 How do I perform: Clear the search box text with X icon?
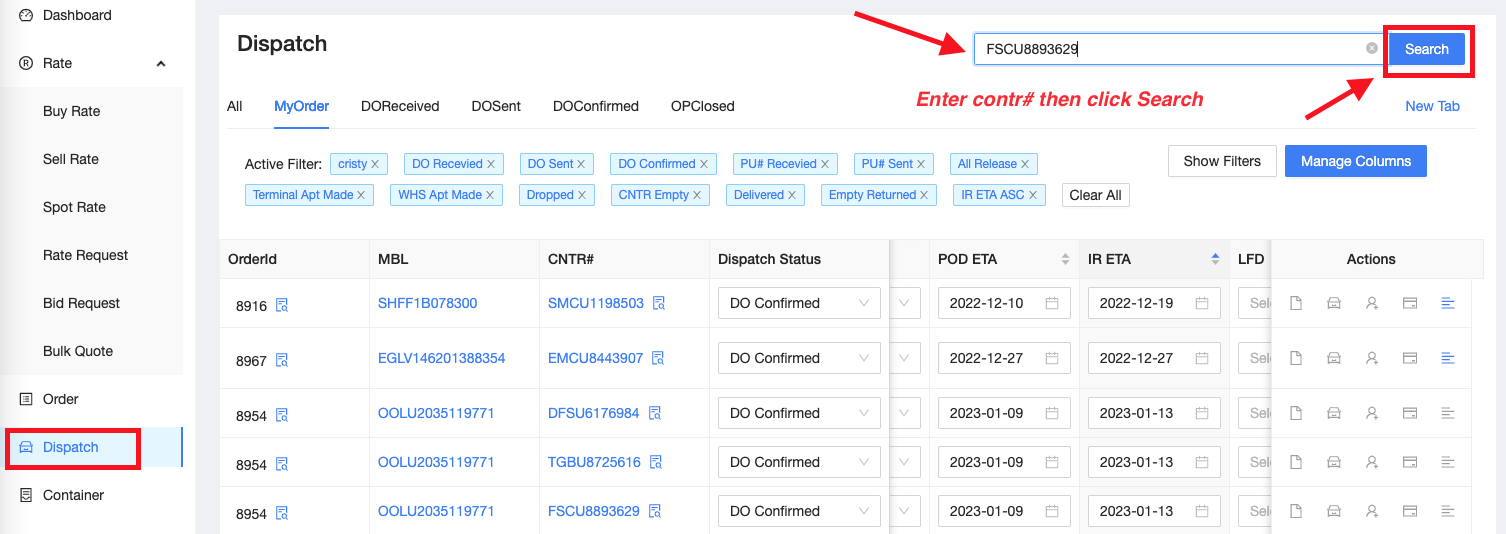pos(1372,48)
